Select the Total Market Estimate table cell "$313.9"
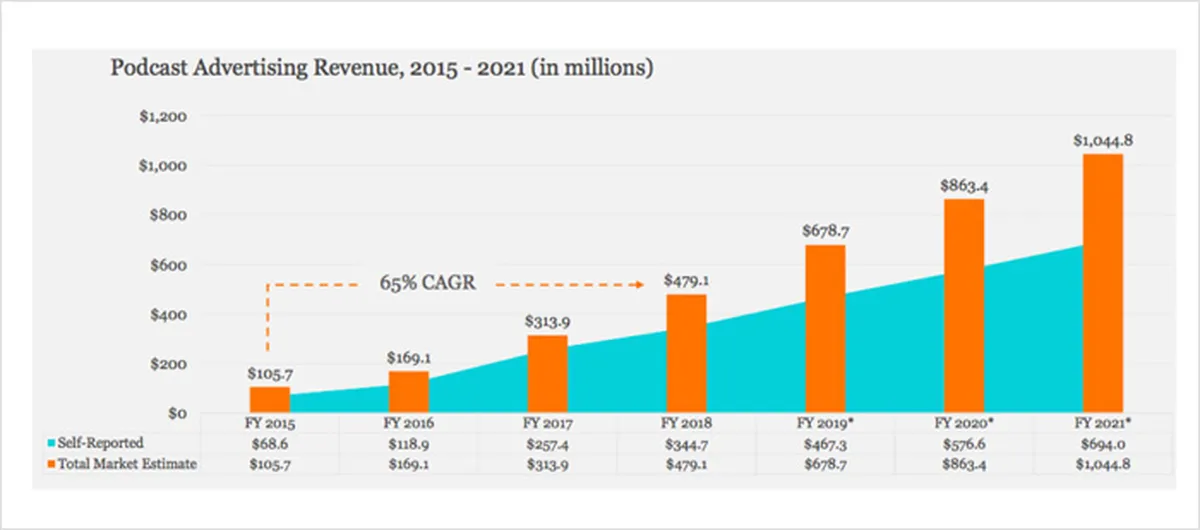Image resolution: width=1200 pixels, height=530 pixels. click(x=547, y=465)
